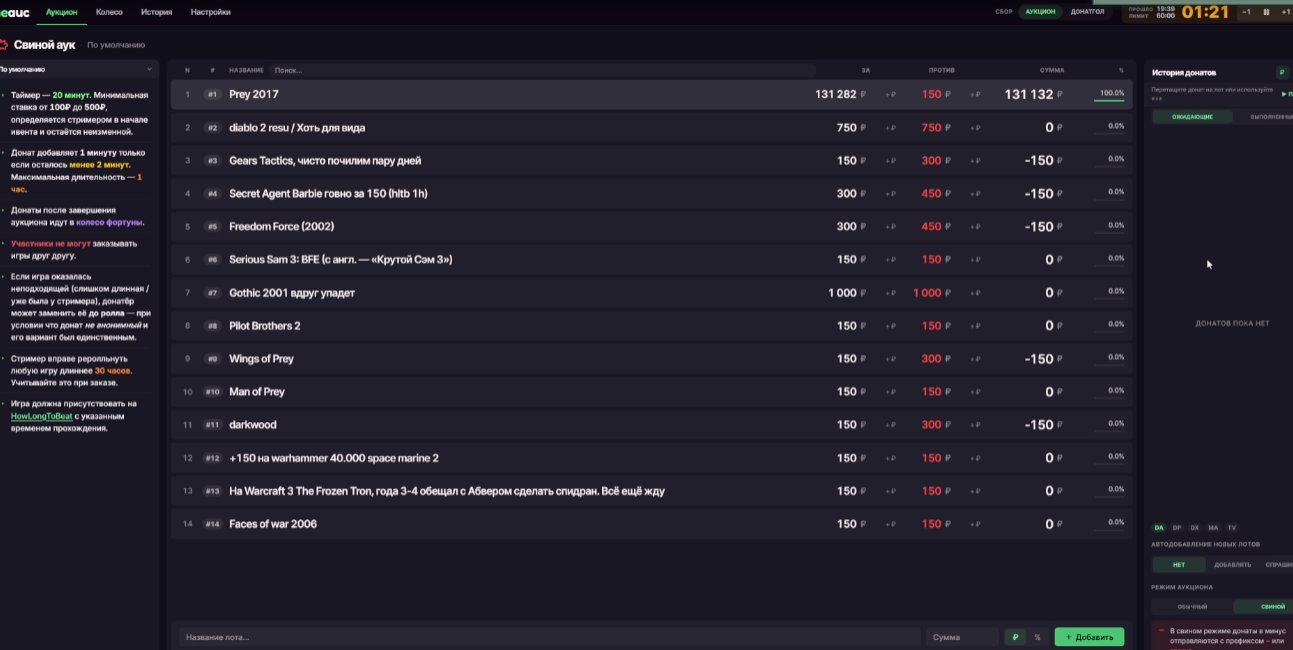This screenshot has height=650, width=1293.
Task: Click the green Добавить button
Action: [1089, 637]
